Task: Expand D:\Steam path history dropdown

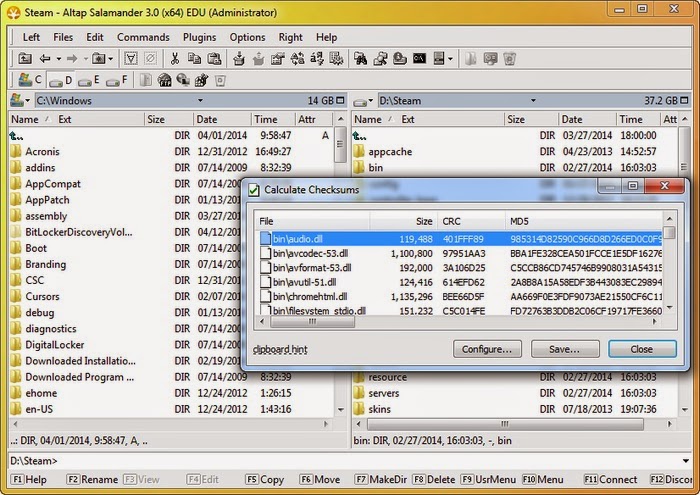Action: coord(533,100)
